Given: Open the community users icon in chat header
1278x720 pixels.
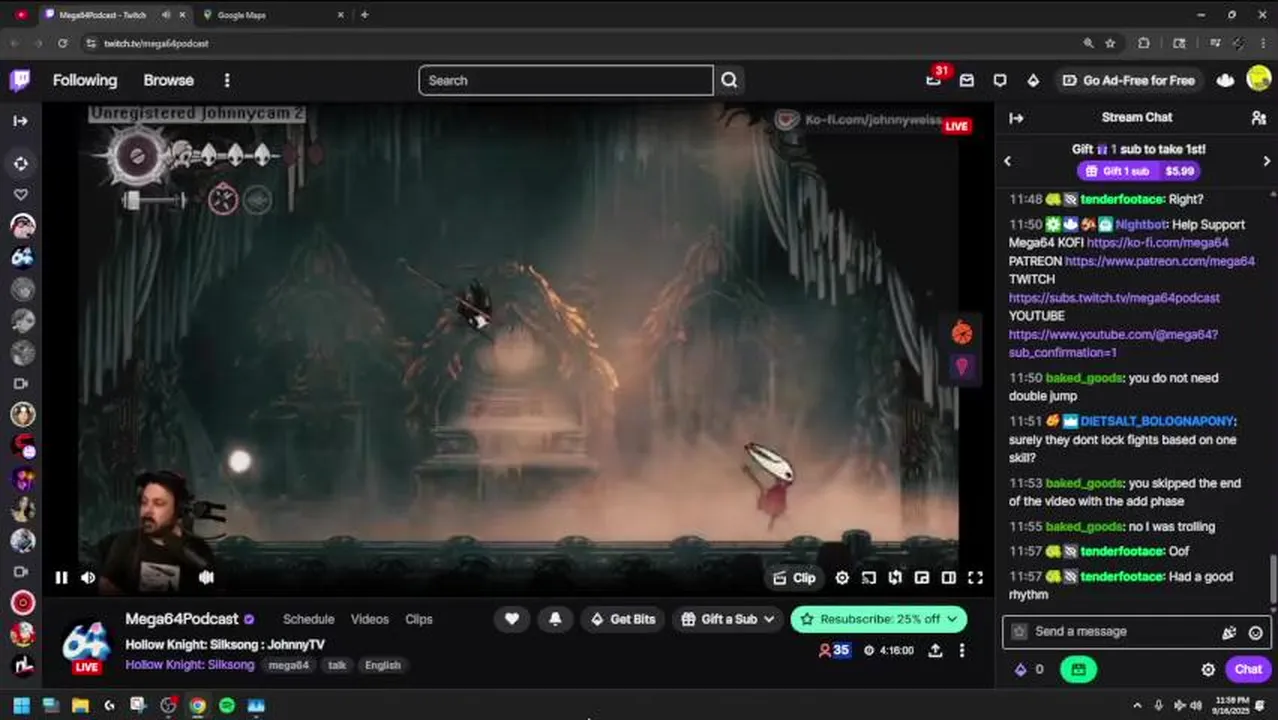Looking at the screenshot, I should click(x=1259, y=117).
